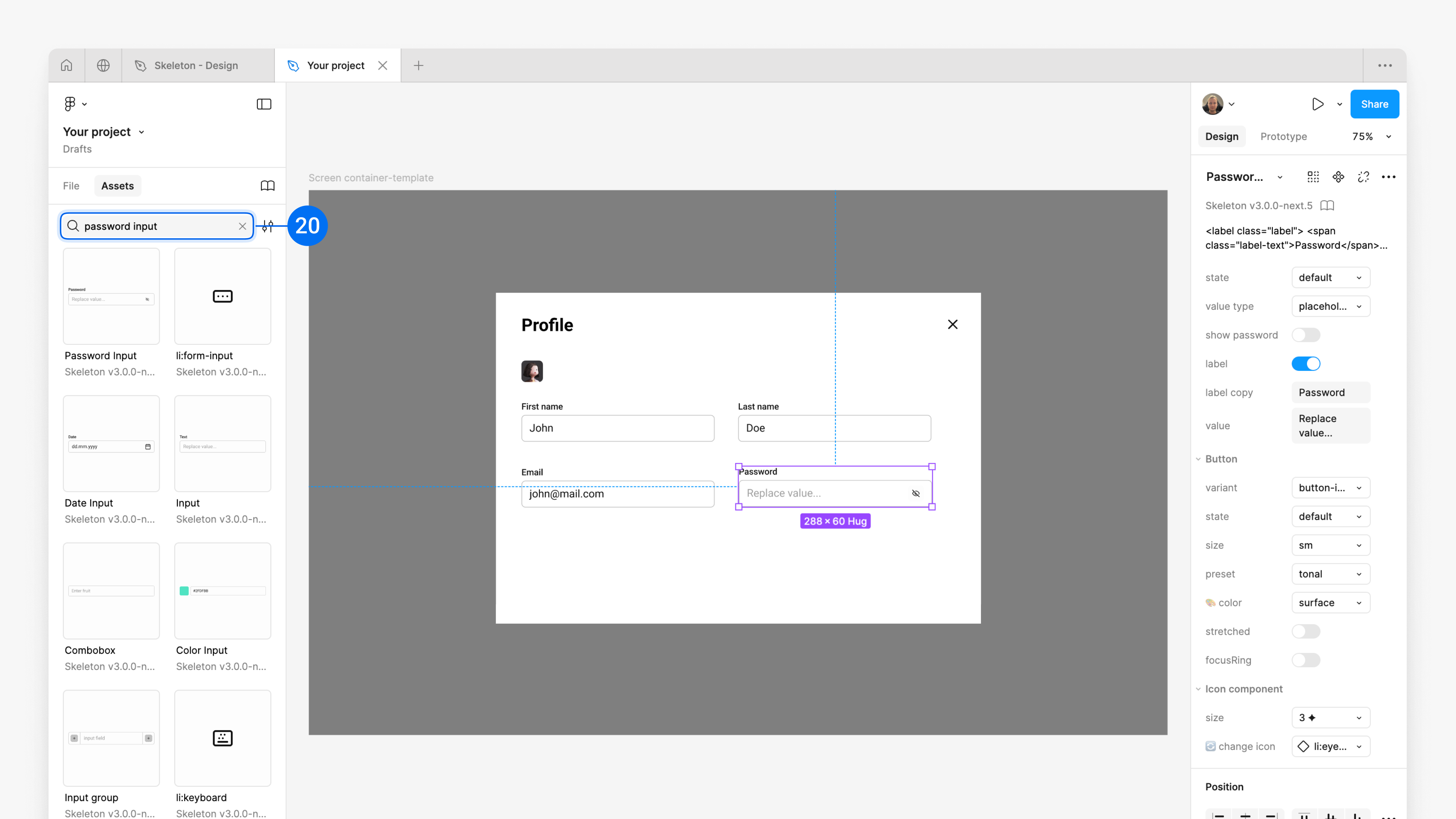This screenshot has width=1456, height=819.
Task: Open the value type dropdown
Action: coord(1330,306)
